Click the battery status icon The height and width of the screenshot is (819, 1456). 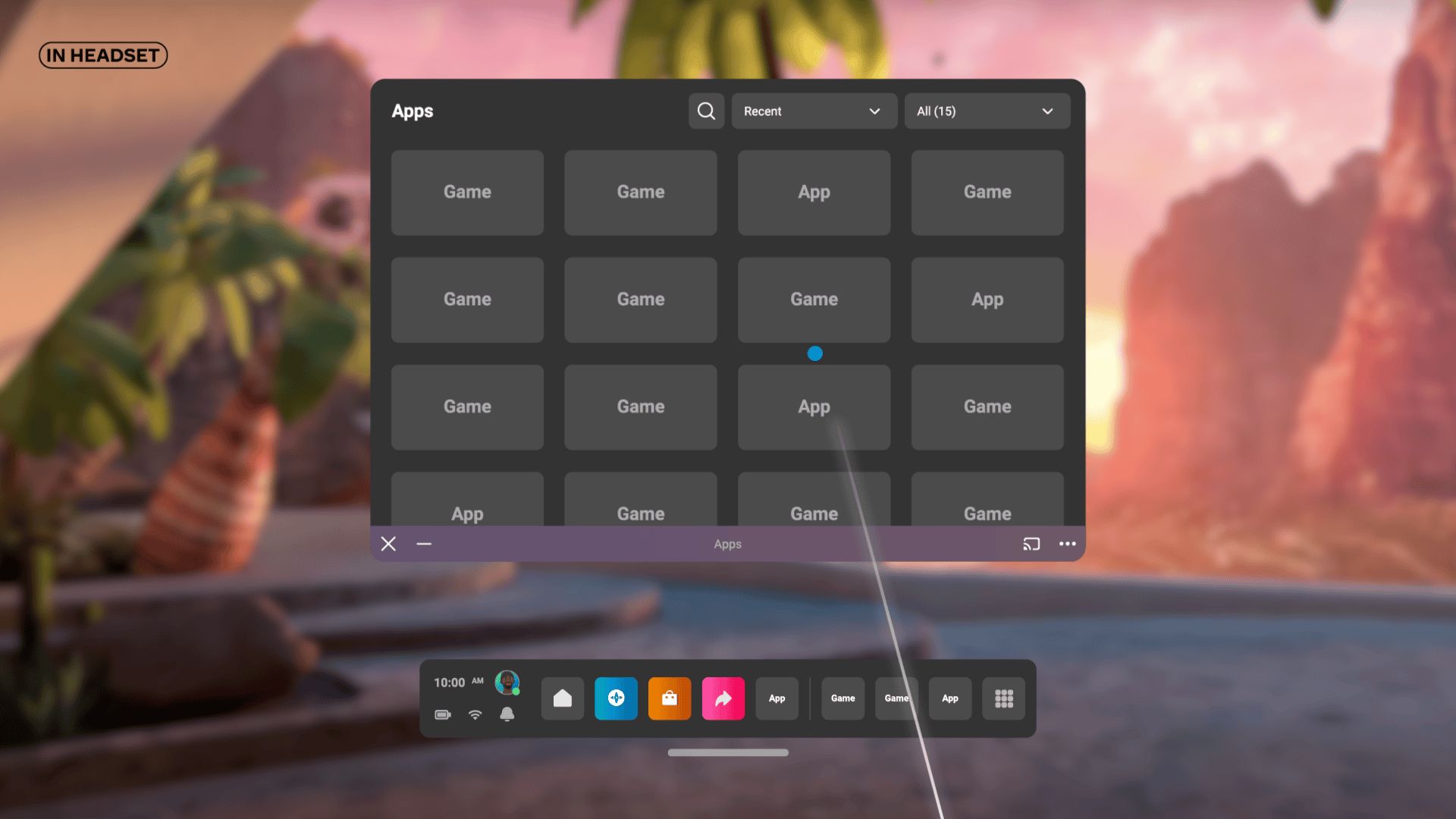443,714
